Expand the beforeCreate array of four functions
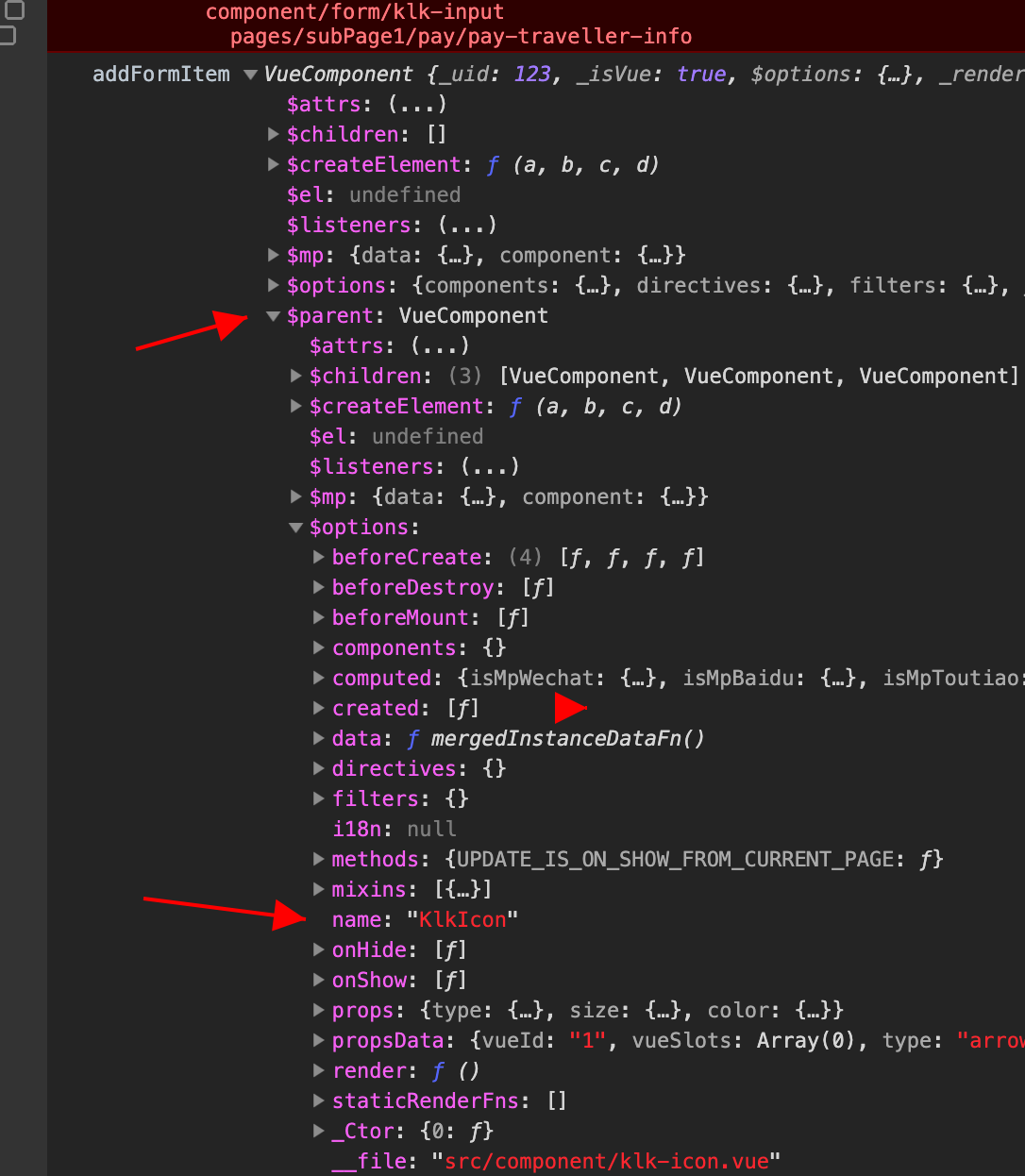Screen dimensions: 1025x1176 319,558
